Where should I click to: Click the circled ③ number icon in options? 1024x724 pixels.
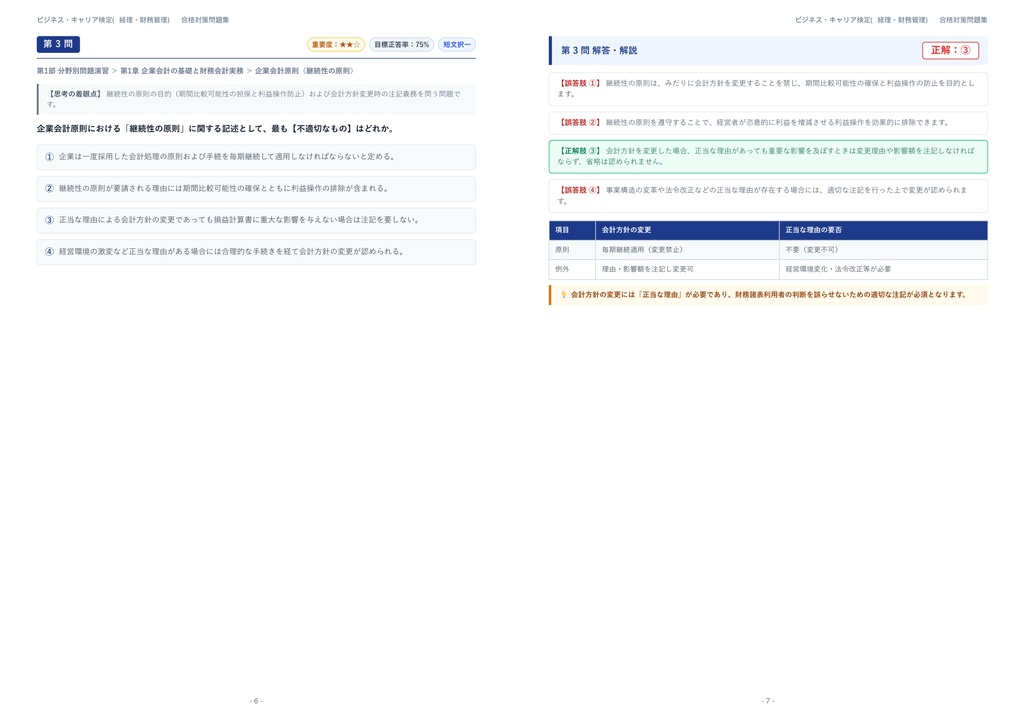(x=49, y=220)
